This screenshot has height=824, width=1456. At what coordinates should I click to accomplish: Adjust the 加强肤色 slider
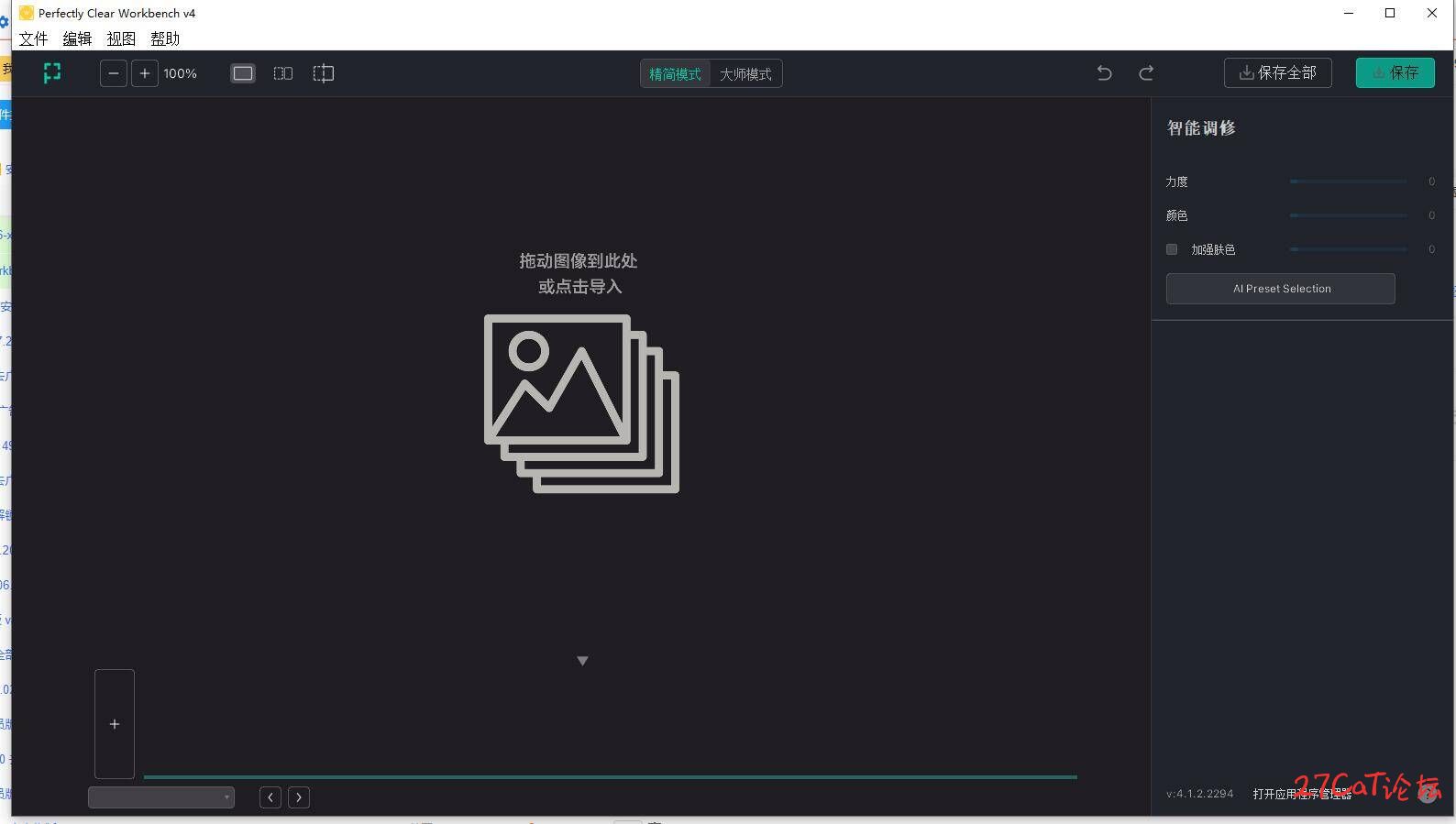coord(1348,249)
